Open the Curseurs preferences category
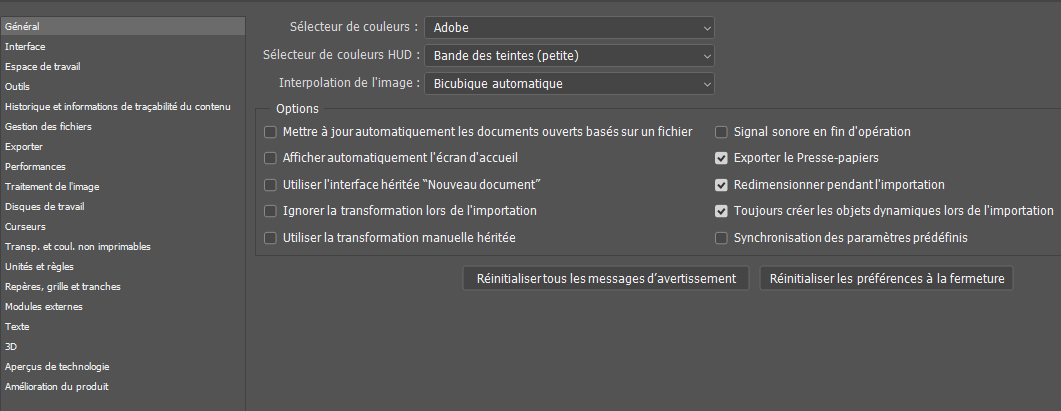 (x=25, y=226)
